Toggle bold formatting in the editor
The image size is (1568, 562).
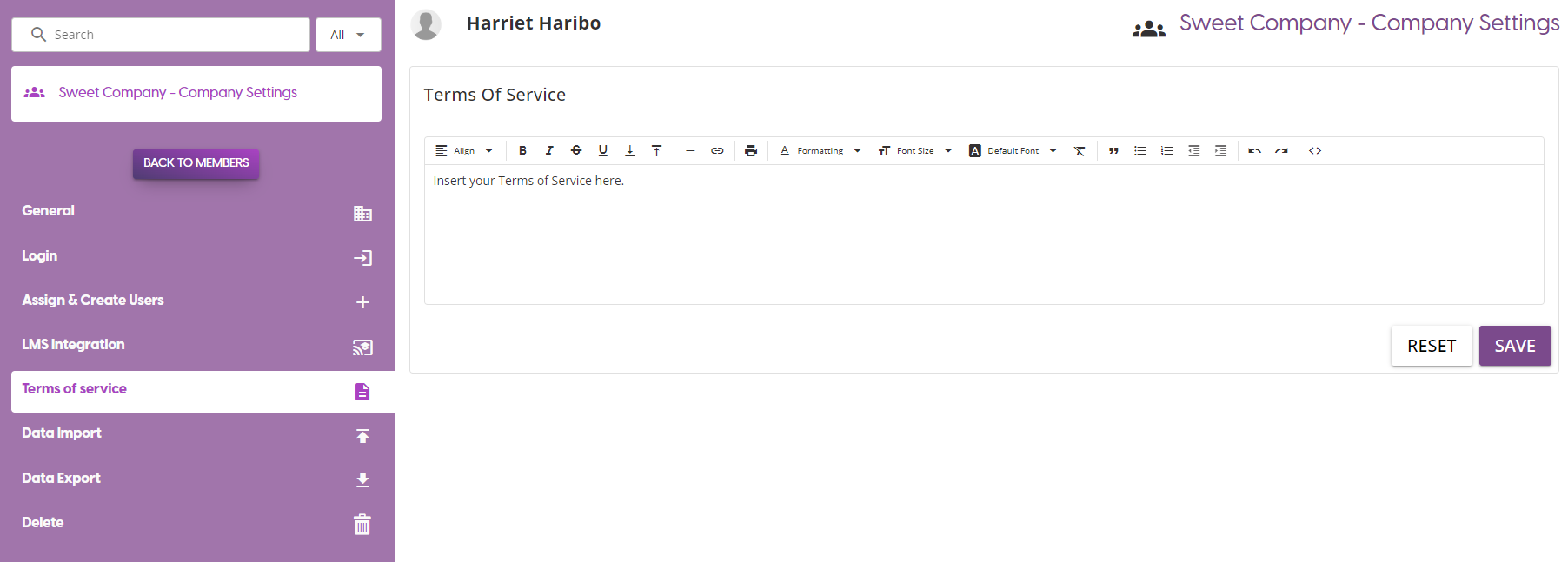pos(522,151)
